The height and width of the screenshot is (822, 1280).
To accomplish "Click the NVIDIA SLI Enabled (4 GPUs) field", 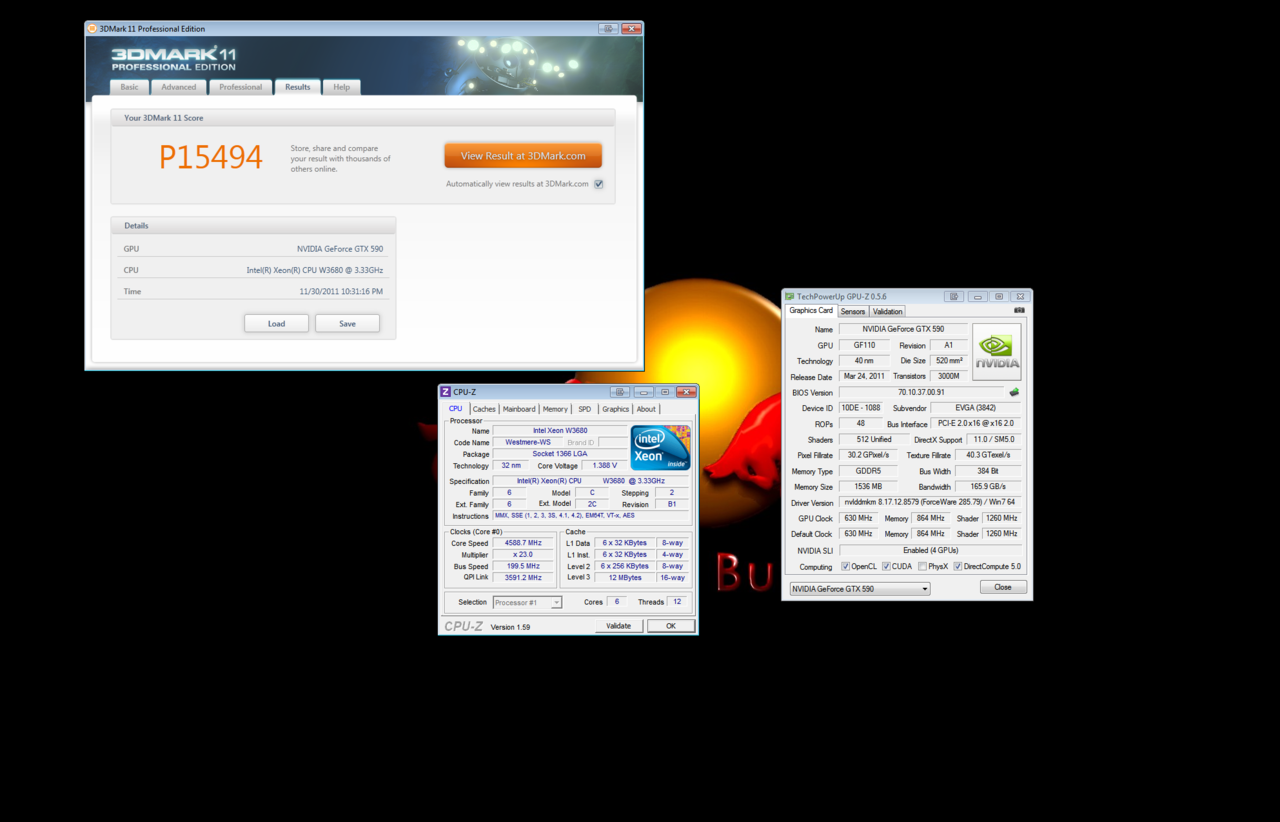I will (x=930, y=550).
